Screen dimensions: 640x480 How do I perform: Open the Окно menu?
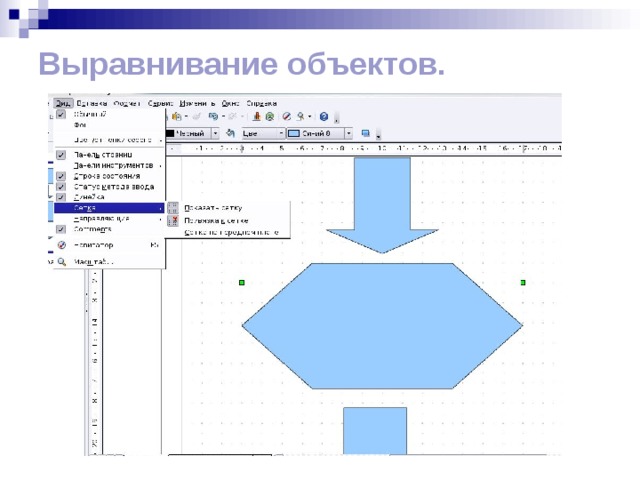click(231, 103)
